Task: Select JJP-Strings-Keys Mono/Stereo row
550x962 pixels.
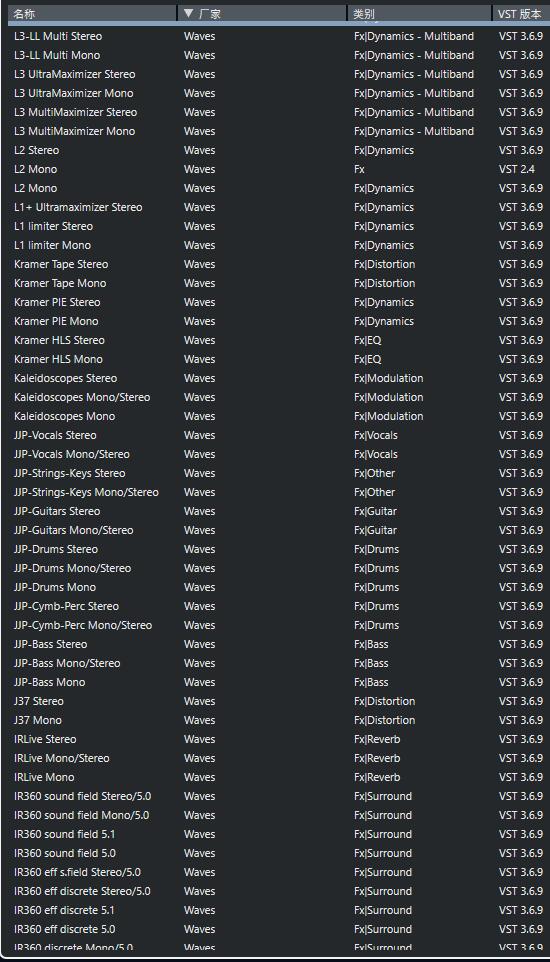Action: (276, 493)
